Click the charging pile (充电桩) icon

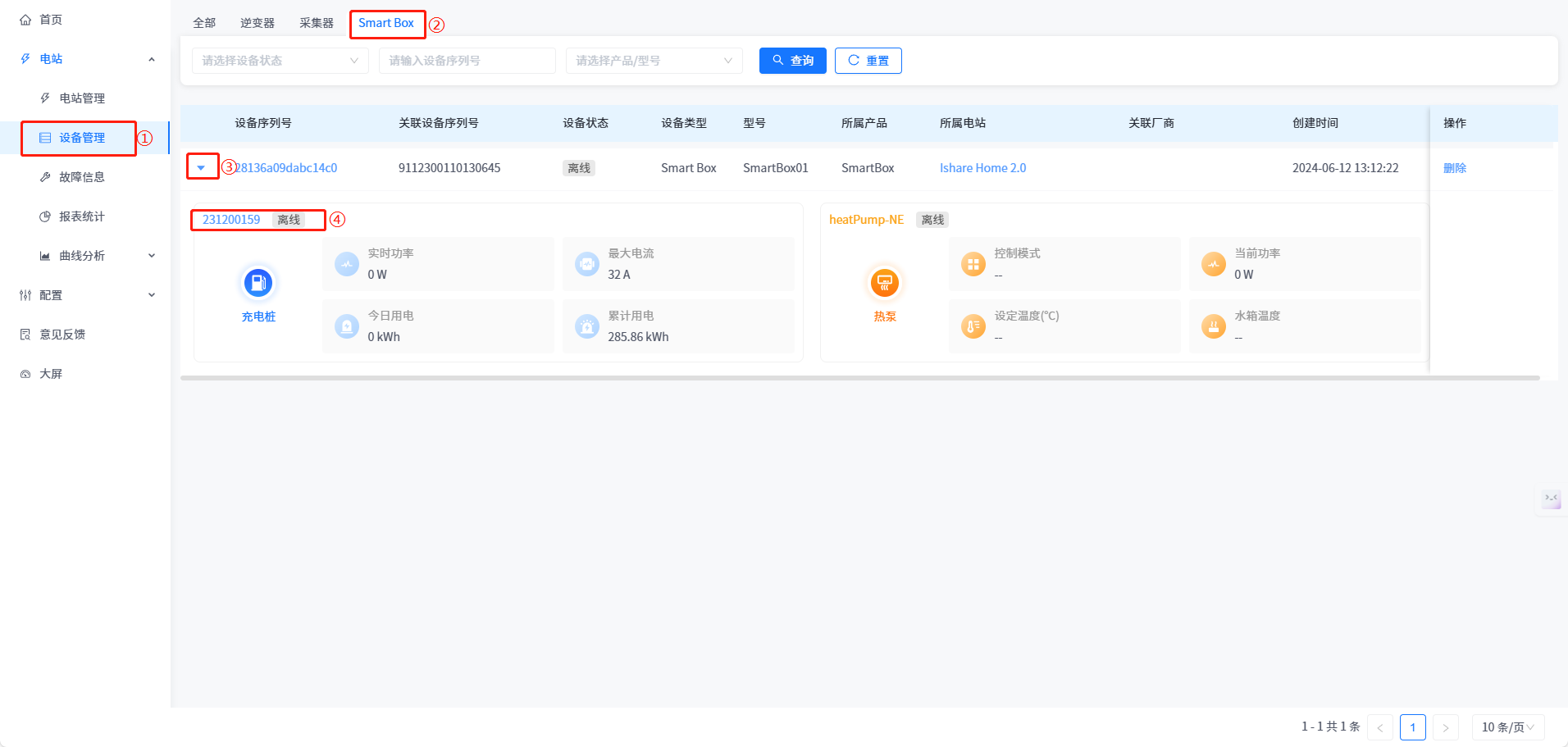point(258,283)
